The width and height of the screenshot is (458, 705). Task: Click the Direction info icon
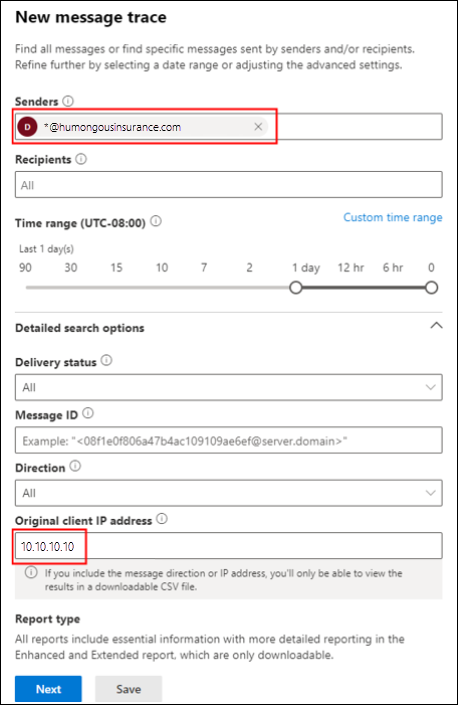point(75,466)
